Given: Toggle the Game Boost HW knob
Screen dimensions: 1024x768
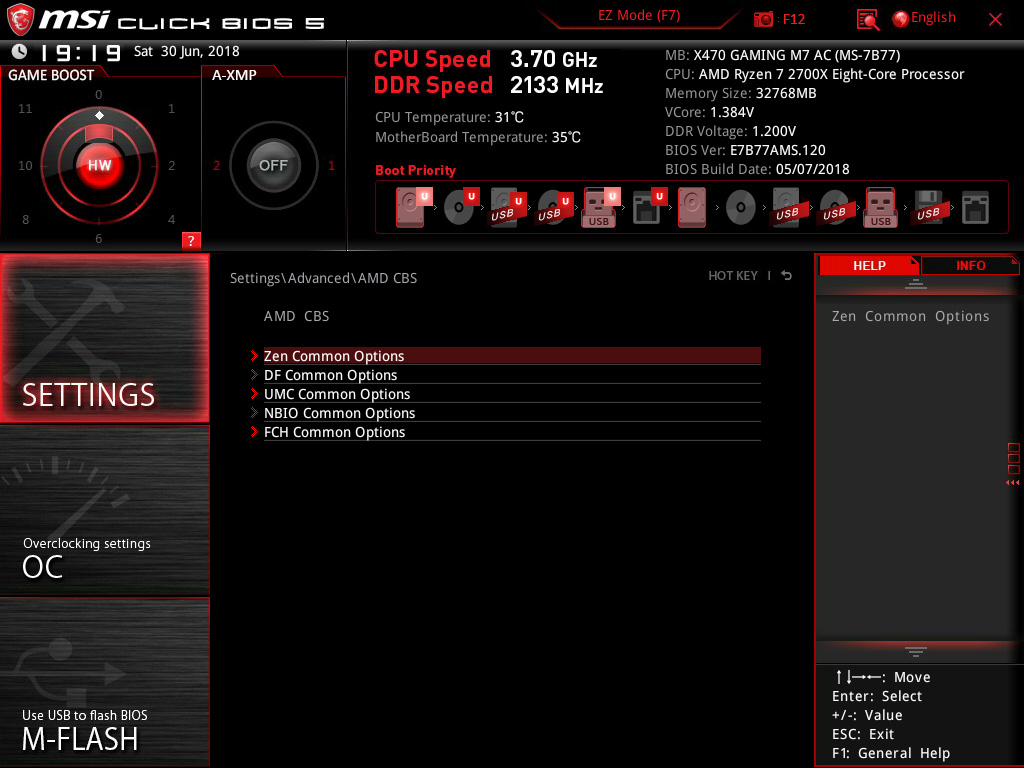Looking at the screenshot, I should pos(99,165).
